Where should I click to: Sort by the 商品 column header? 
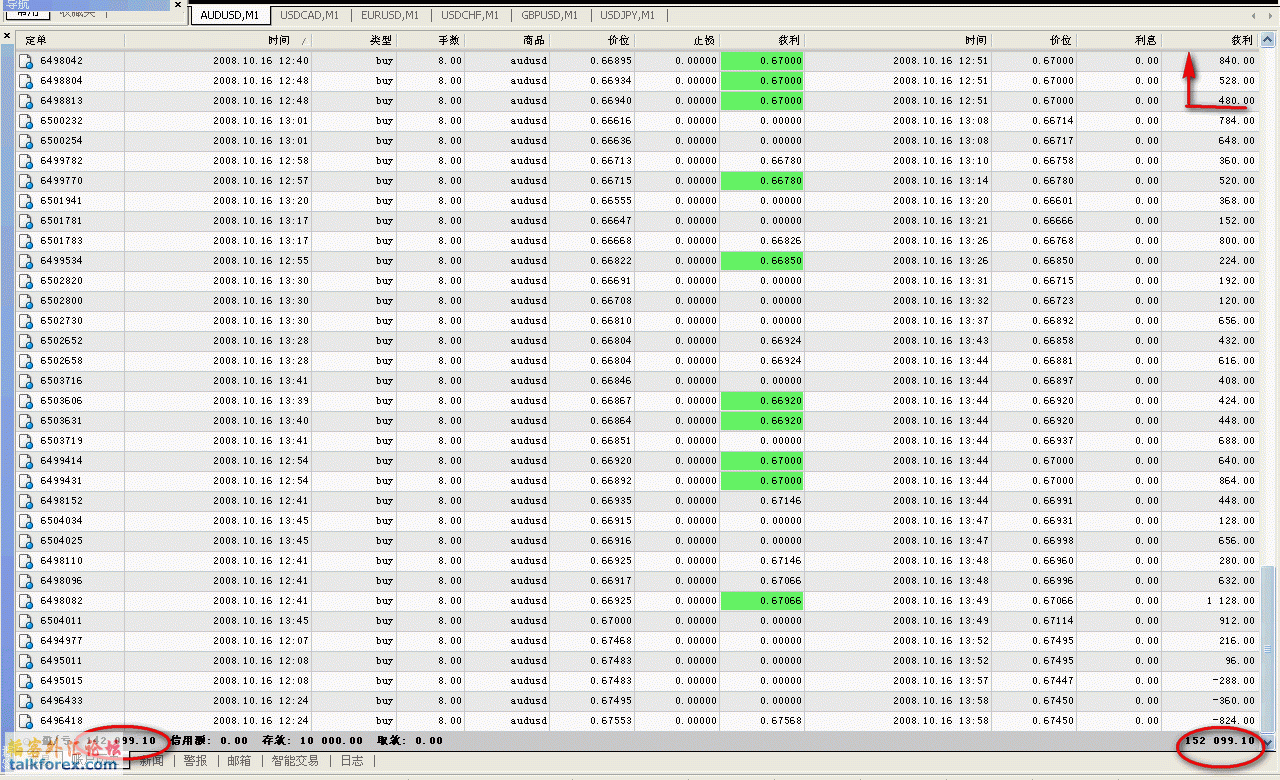pyautogui.click(x=508, y=40)
